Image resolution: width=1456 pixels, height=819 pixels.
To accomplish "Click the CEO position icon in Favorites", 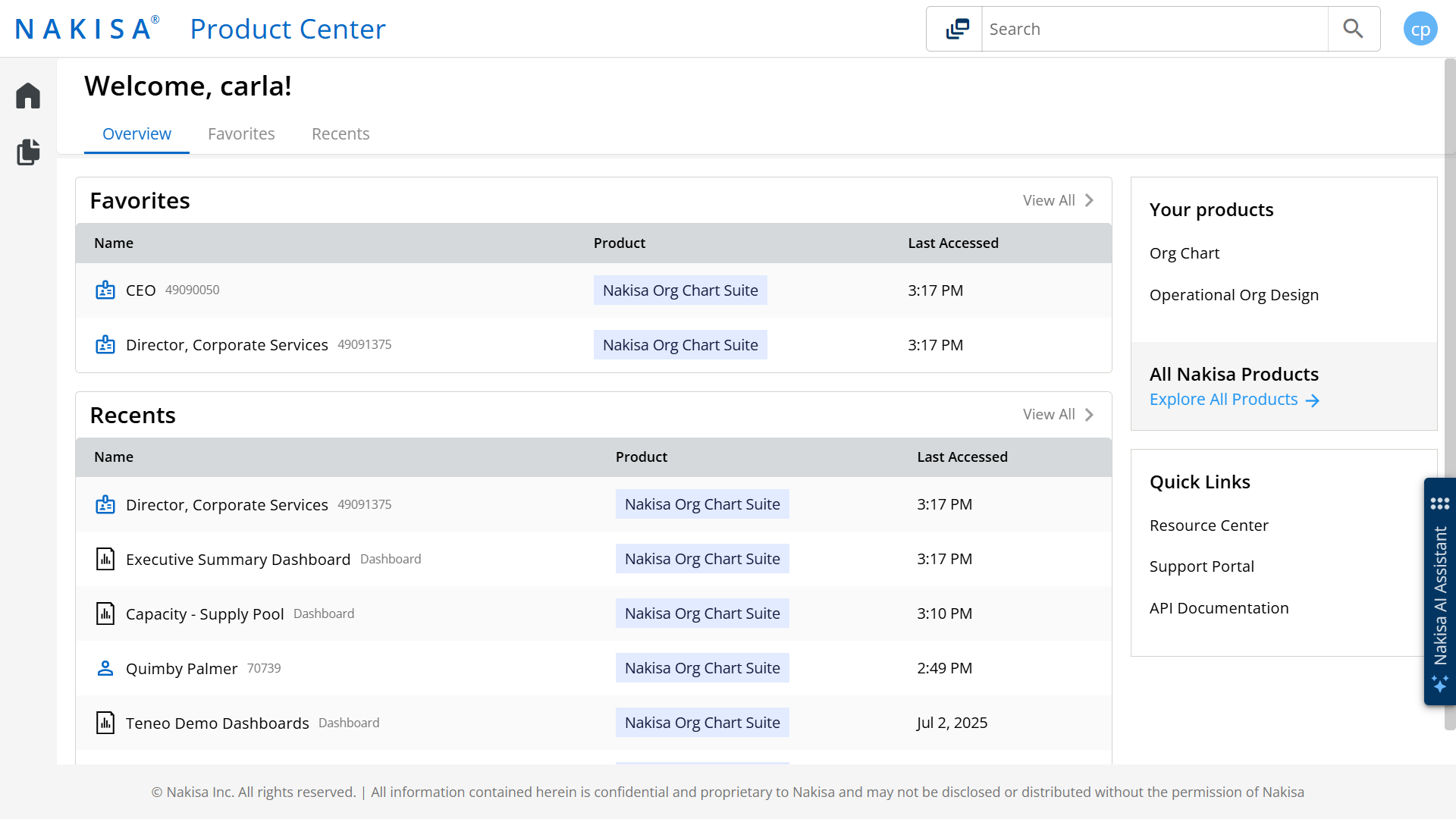I will click(x=105, y=290).
